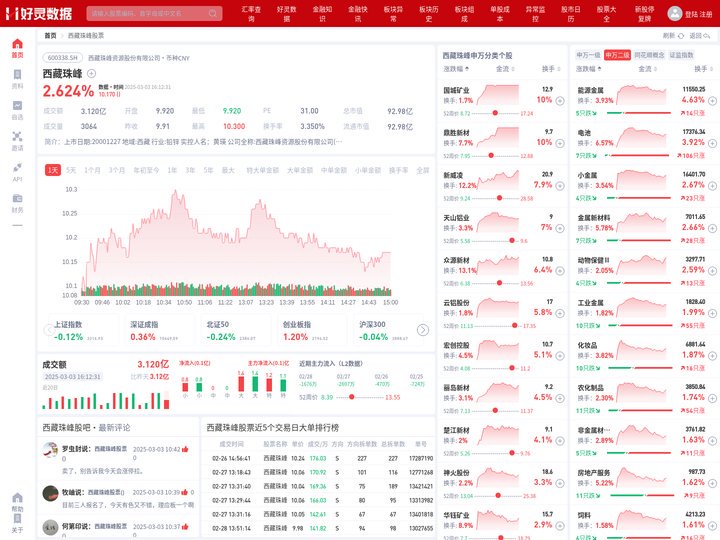Image resolution: width=720 pixels, height=540 pixels.
Task: Select the 1个月 chart range
Action: (x=92, y=170)
